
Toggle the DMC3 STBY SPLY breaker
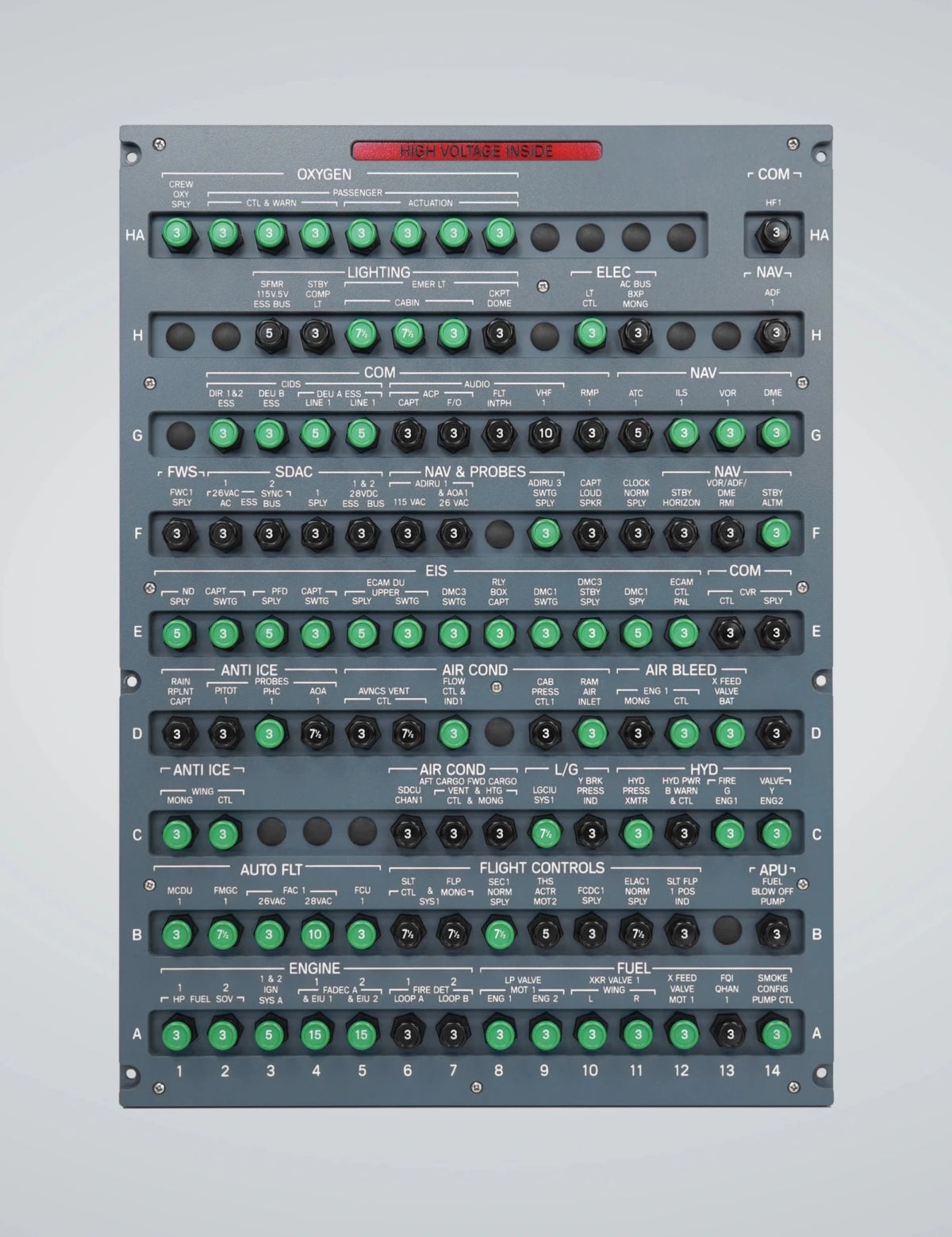pyautogui.click(x=591, y=633)
